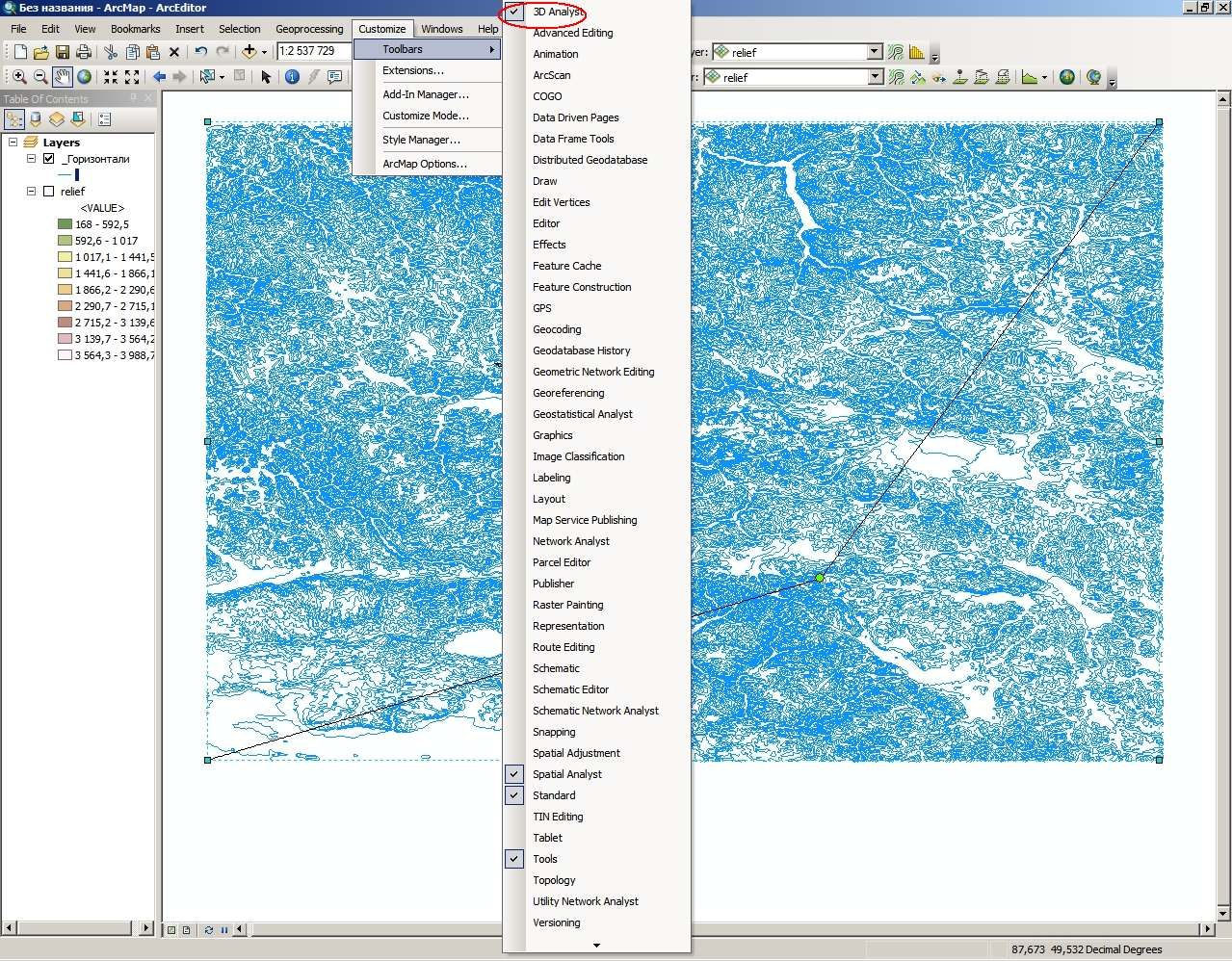The image size is (1232, 961).
Task: Open Spatial Analyst relief layer dropdown
Action: click(875, 52)
